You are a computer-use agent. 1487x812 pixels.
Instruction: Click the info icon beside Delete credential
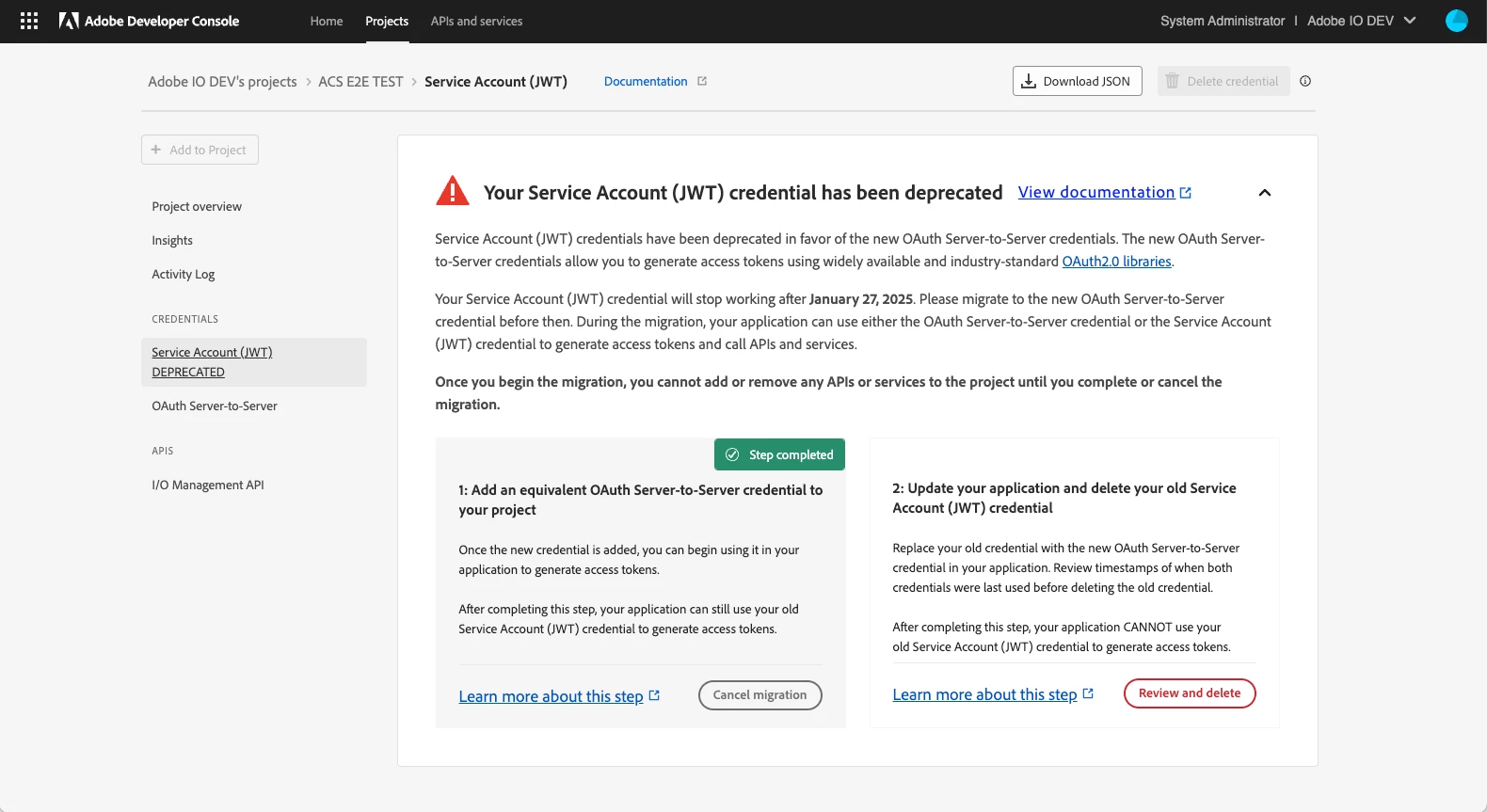tap(1305, 81)
